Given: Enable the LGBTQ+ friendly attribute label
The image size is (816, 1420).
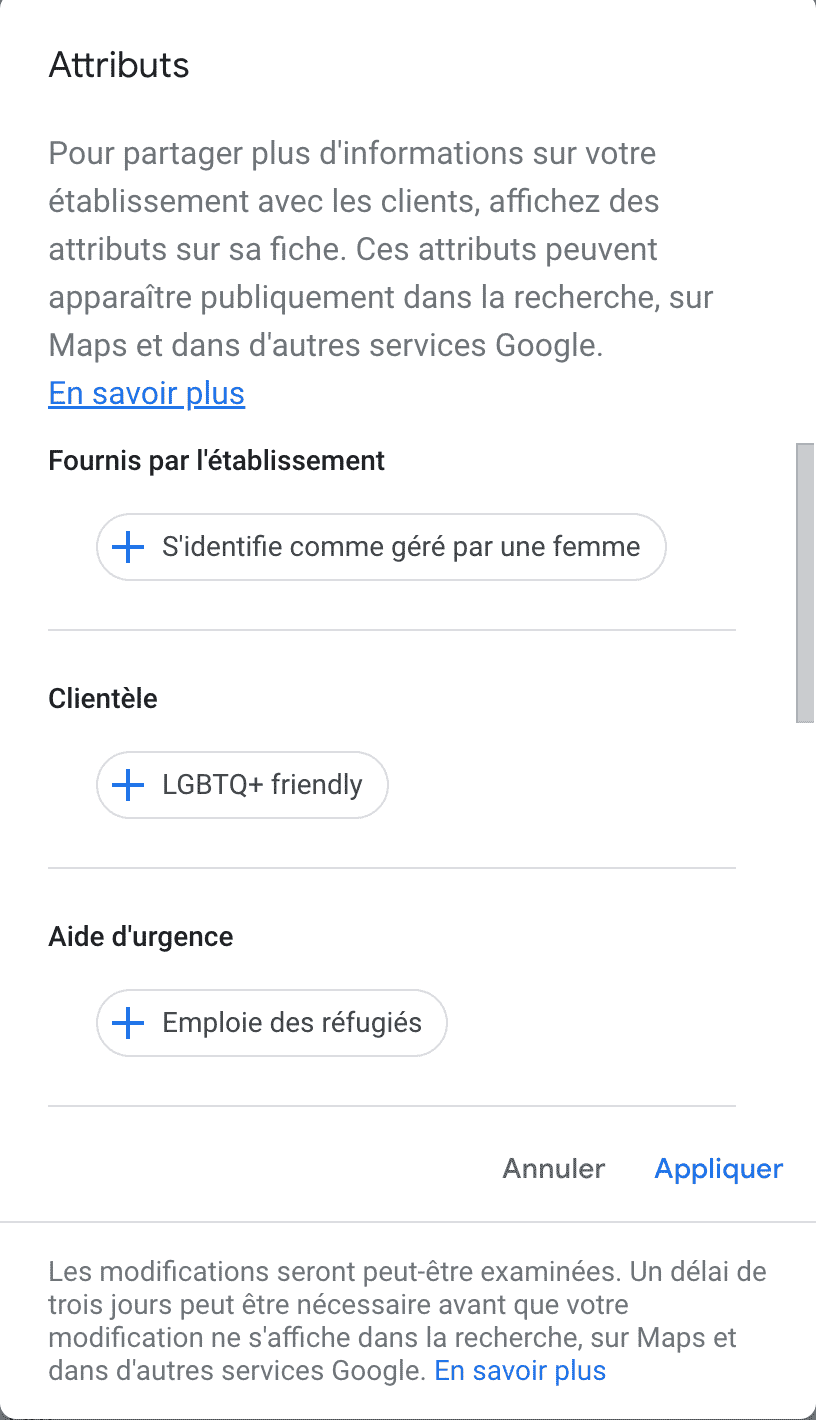Looking at the screenshot, I should pos(262,785).
